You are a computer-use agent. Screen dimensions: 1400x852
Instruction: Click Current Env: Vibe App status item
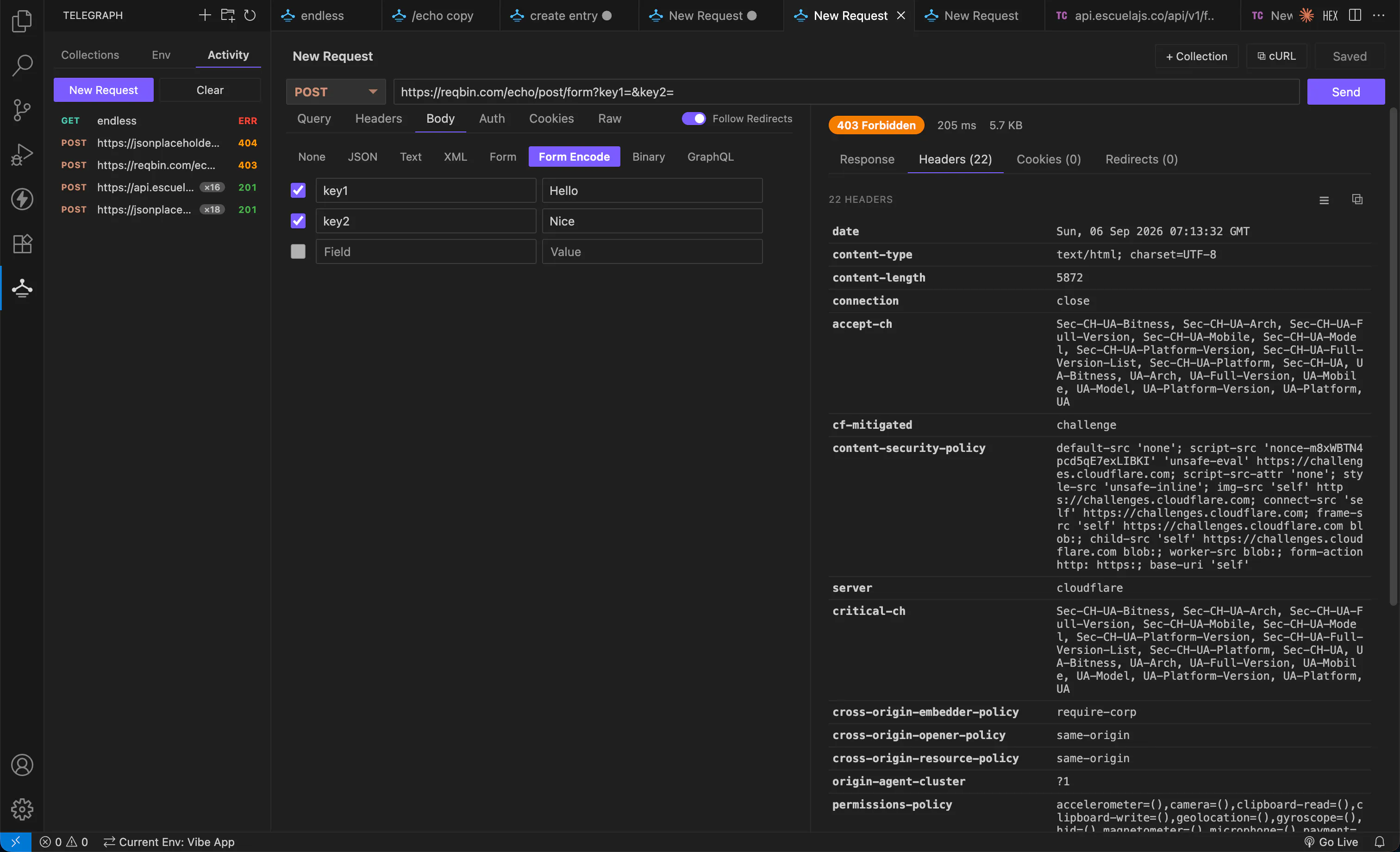pyautogui.click(x=169, y=842)
